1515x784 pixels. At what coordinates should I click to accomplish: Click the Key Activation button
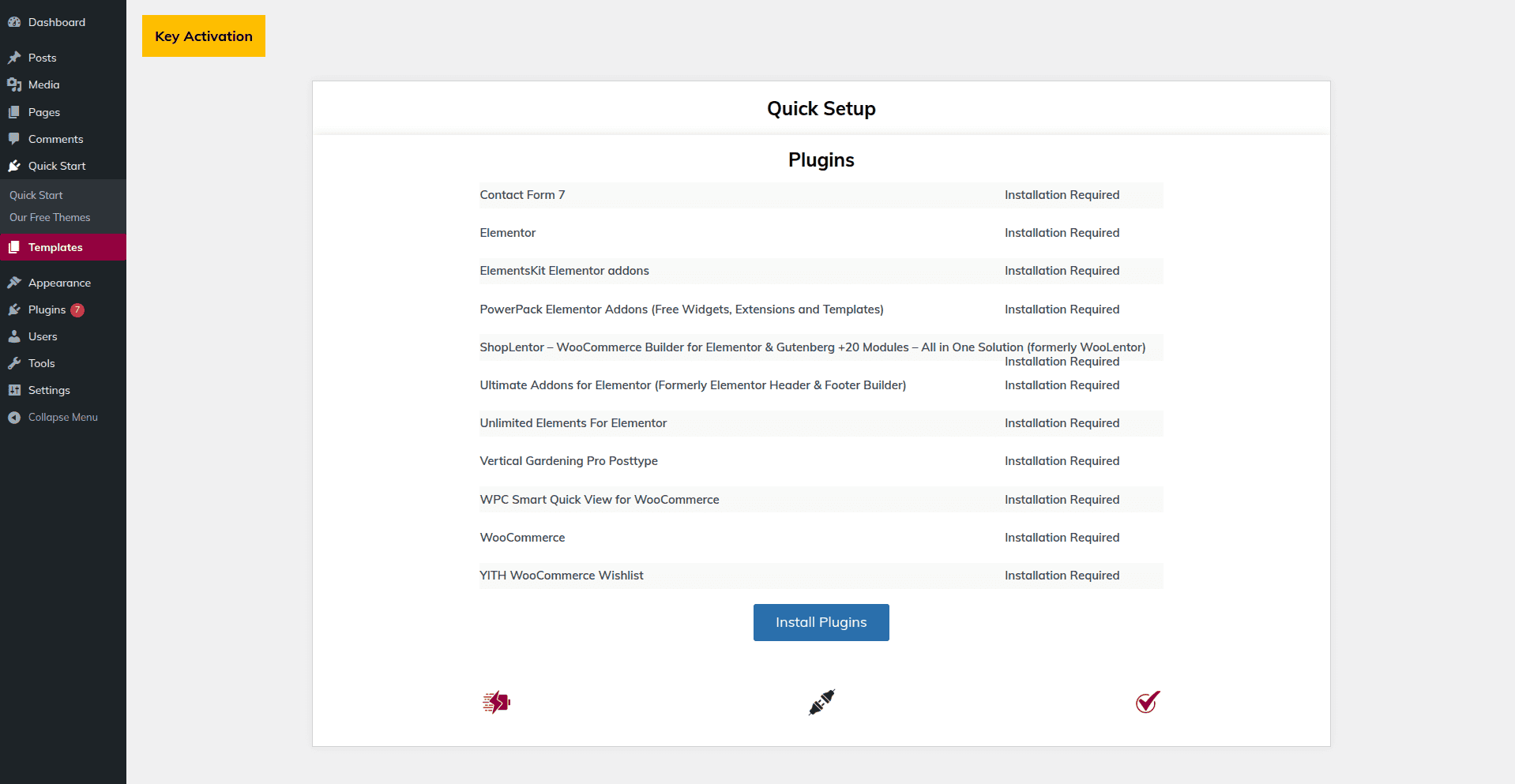(x=204, y=36)
